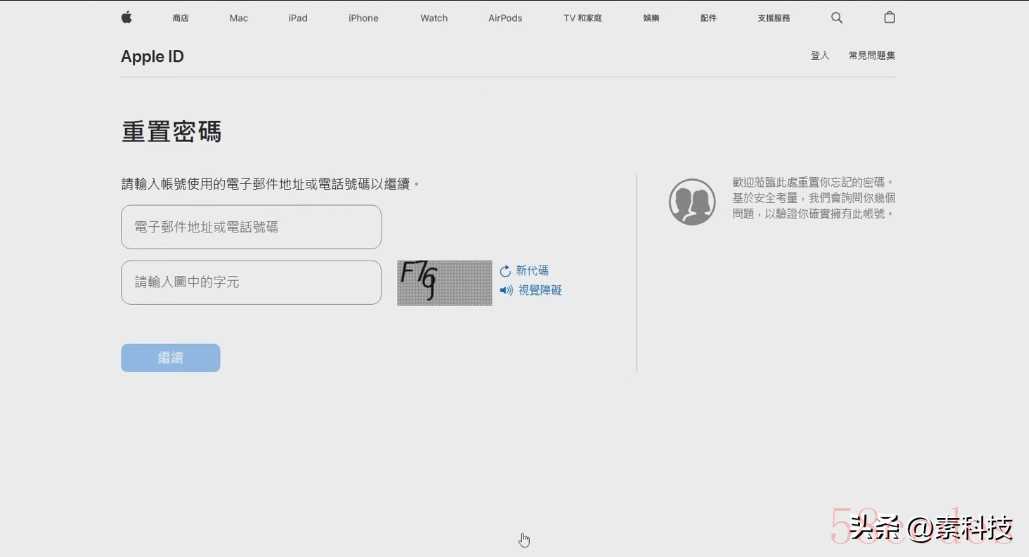Viewport: 1029px width, 557px height.
Task: Open the 娛樂 menu item
Action: pyautogui.click(x=651, y=18)
